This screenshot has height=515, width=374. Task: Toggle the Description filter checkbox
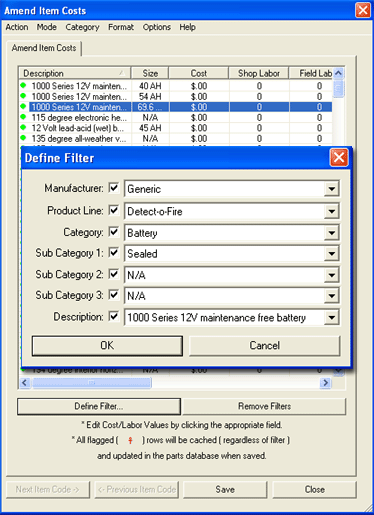click(x=114, y=316)
